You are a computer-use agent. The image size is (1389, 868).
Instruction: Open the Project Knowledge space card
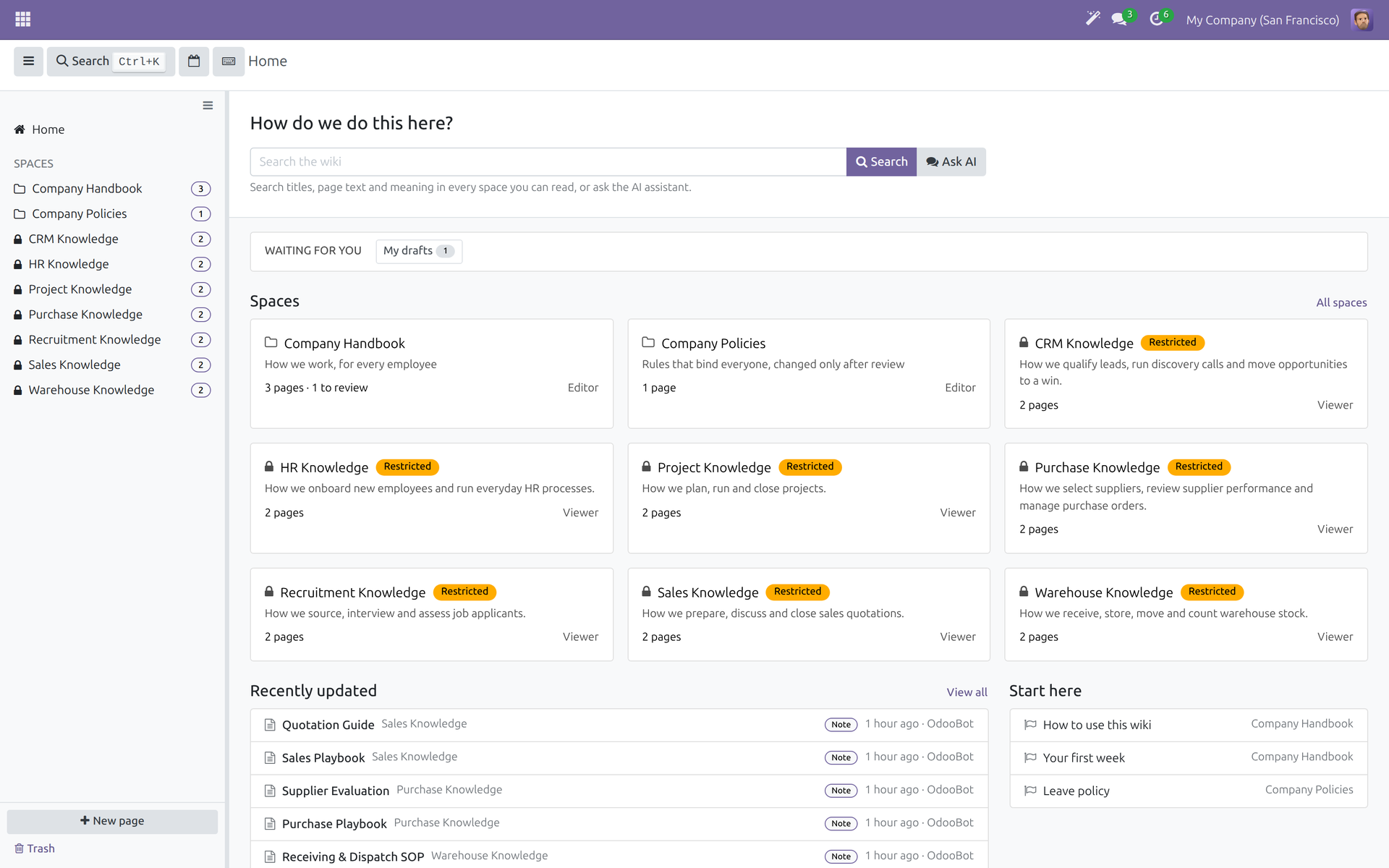(808, 498)
